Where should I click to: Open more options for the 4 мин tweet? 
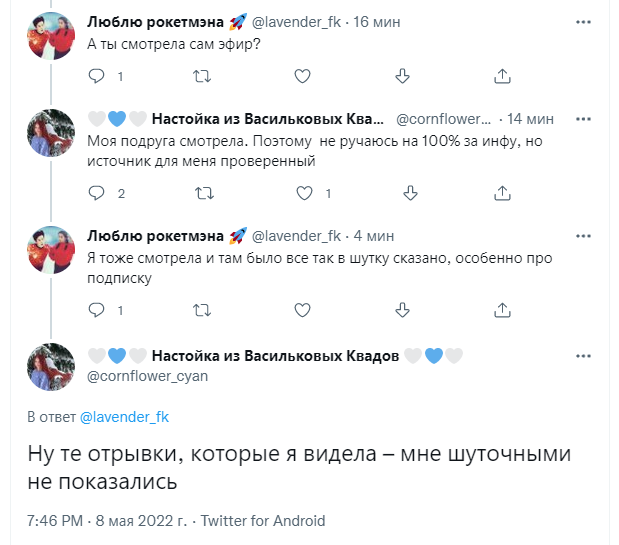(583, 236)
